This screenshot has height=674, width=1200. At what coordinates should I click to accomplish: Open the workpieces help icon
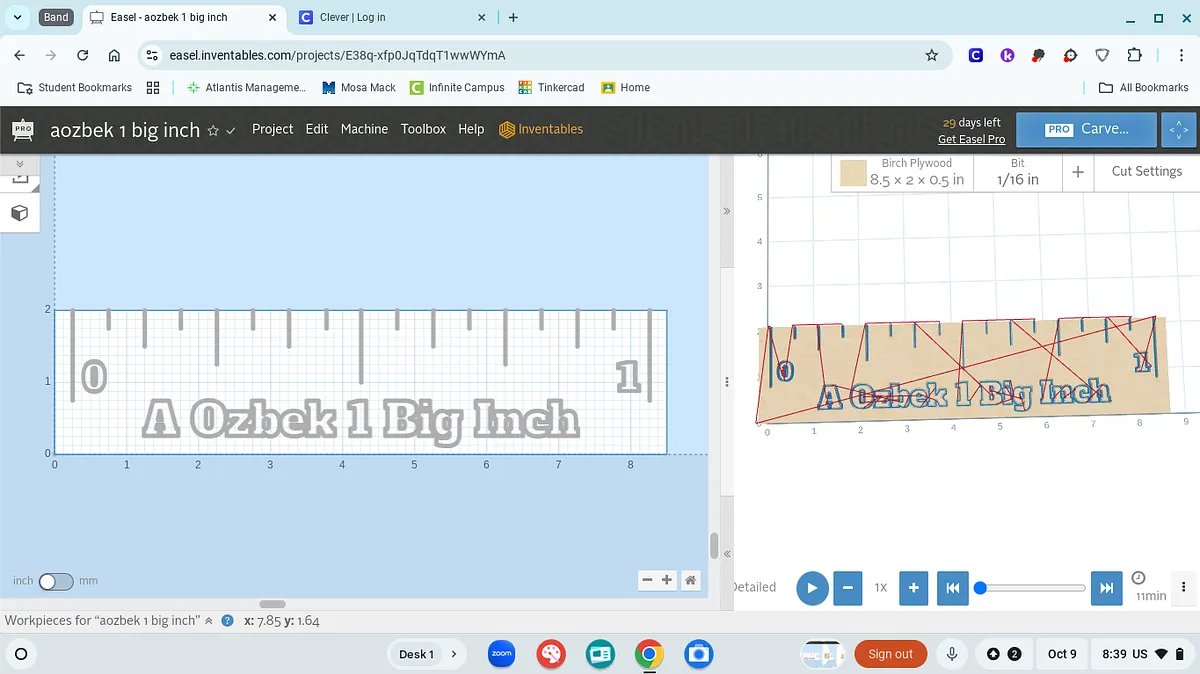coord(227,621)
